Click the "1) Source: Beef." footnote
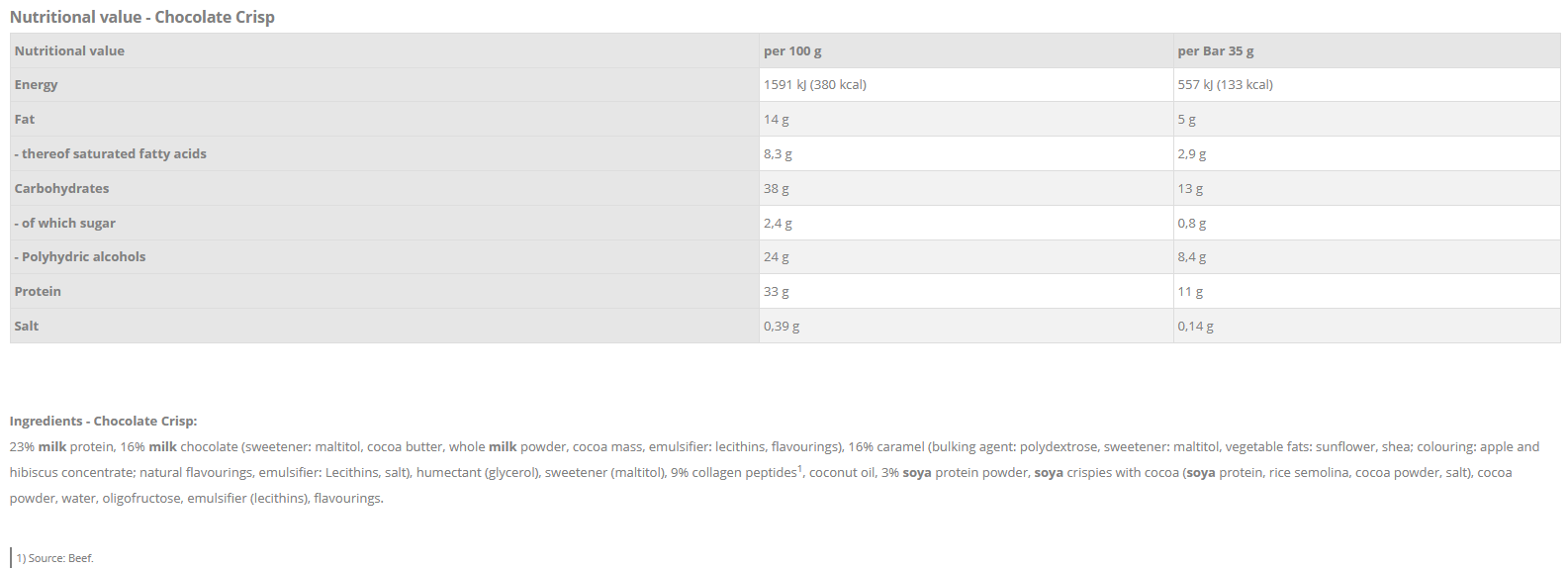Viewport: 1568px width, 570px height. point(55,558)
